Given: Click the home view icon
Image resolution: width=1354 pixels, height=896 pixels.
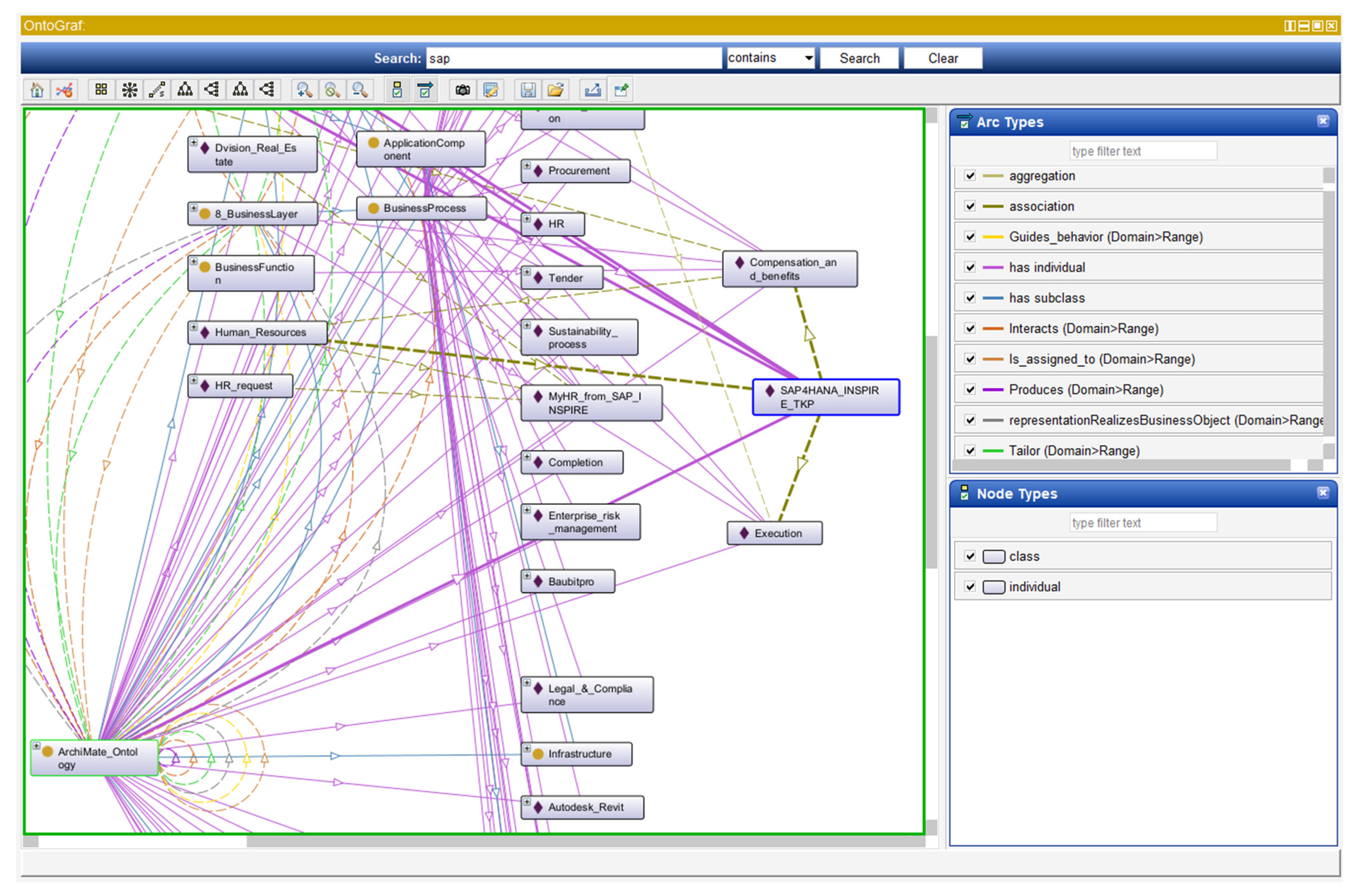Looking at the screenshot, I should click(37, 90).
